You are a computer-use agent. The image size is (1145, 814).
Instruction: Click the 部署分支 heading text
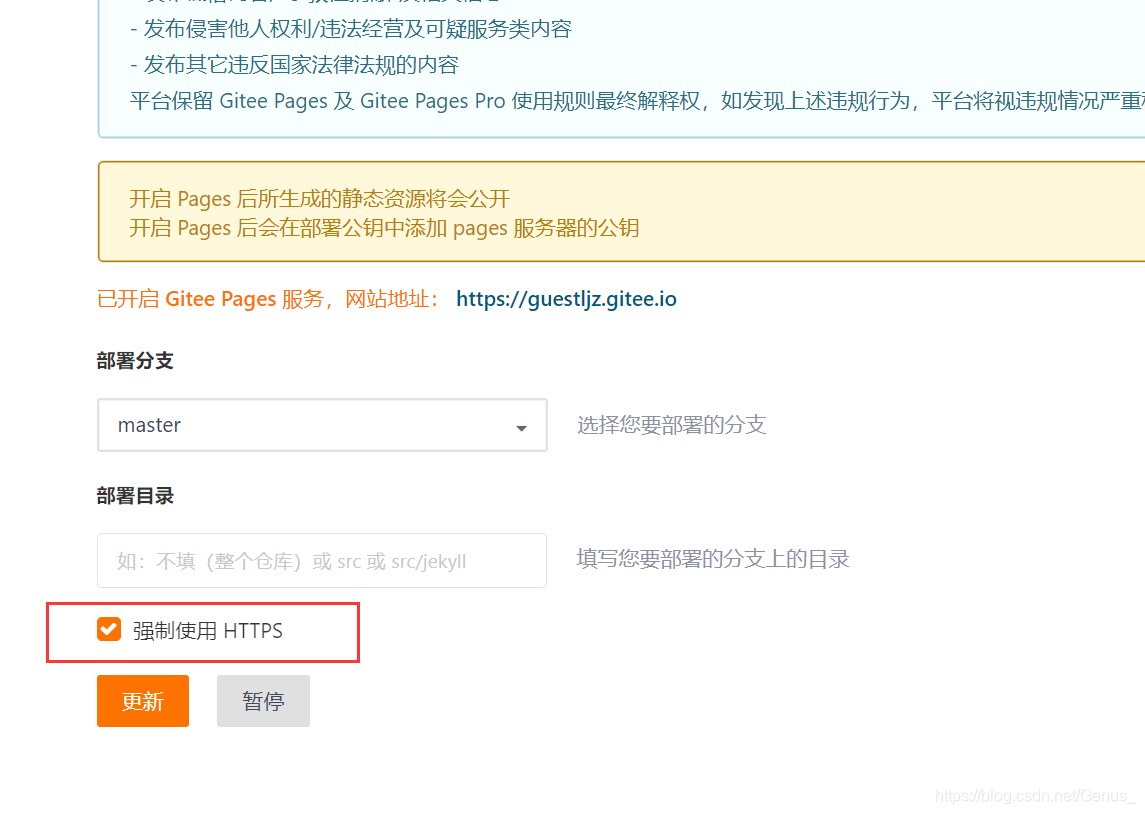tap(135, 361)
